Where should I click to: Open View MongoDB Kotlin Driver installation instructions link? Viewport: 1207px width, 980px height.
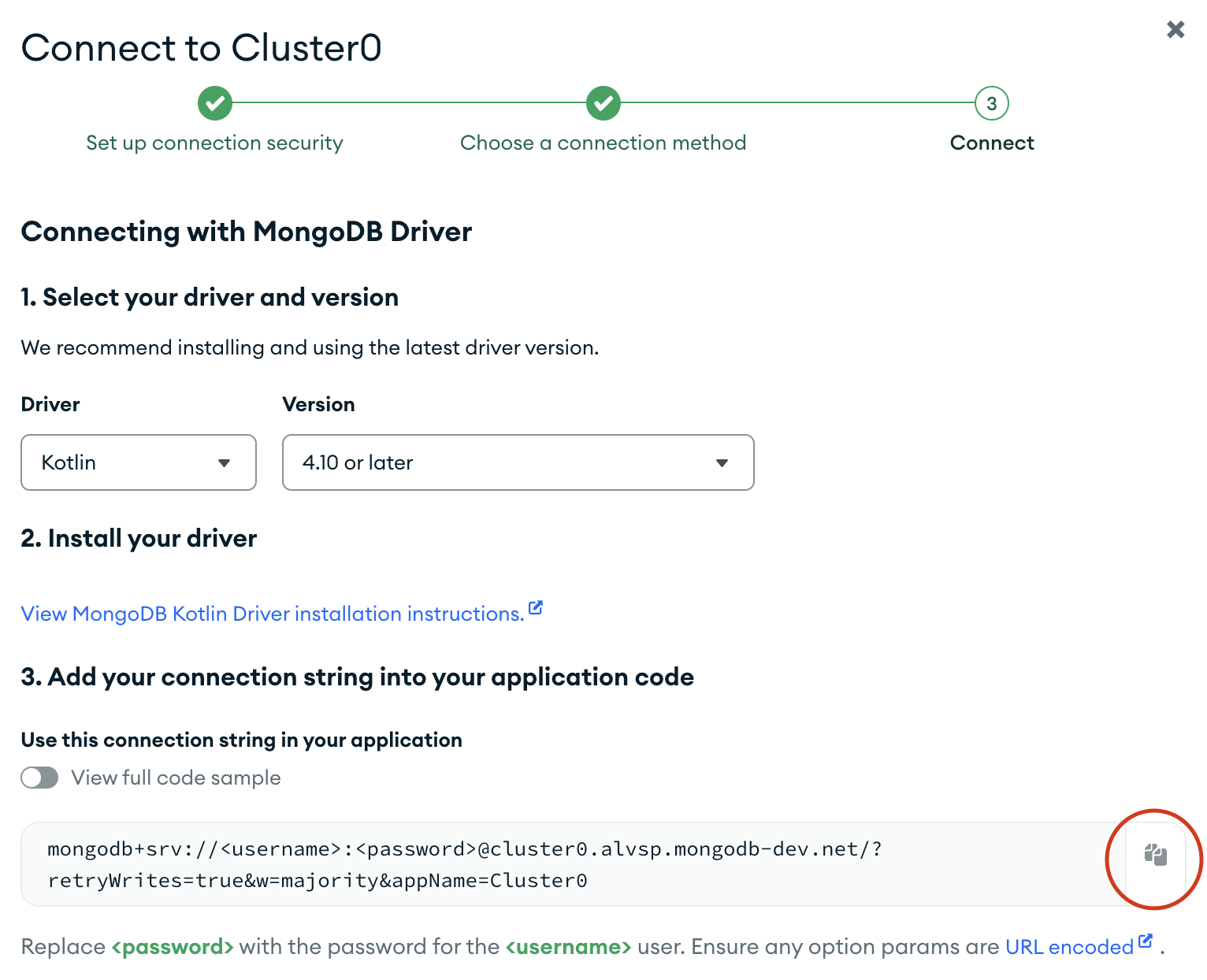273,614
